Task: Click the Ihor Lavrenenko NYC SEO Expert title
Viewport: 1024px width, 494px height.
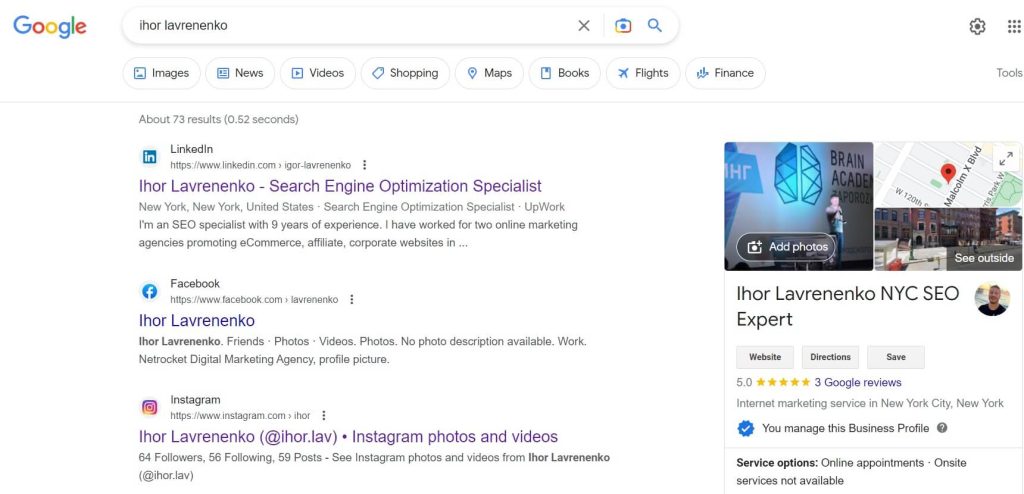Action: (848, 306)
